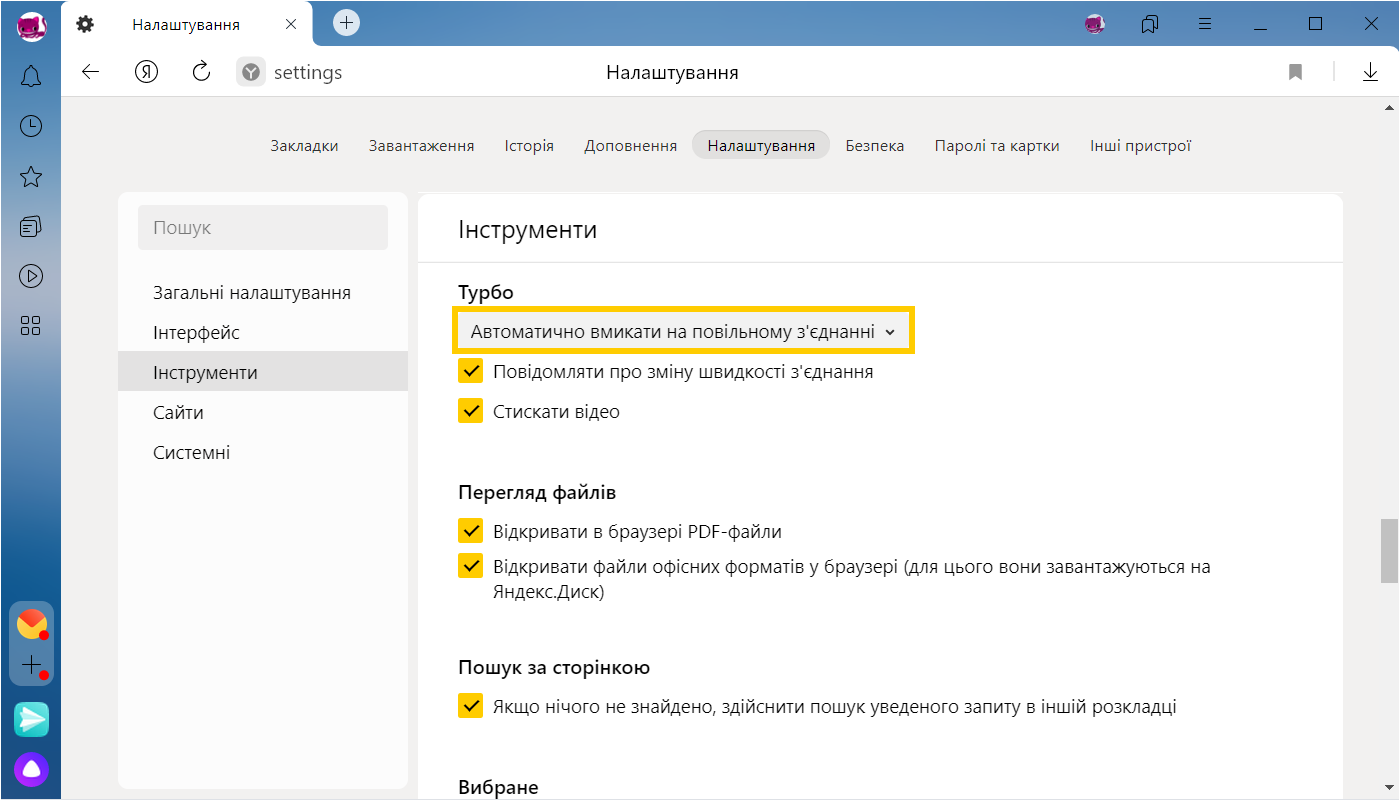Image resolution: width=1400 pixels, height=800 pixels.
Task: Switch to Закладки tab
Action: pyautogui.click(x=304, y=146)
